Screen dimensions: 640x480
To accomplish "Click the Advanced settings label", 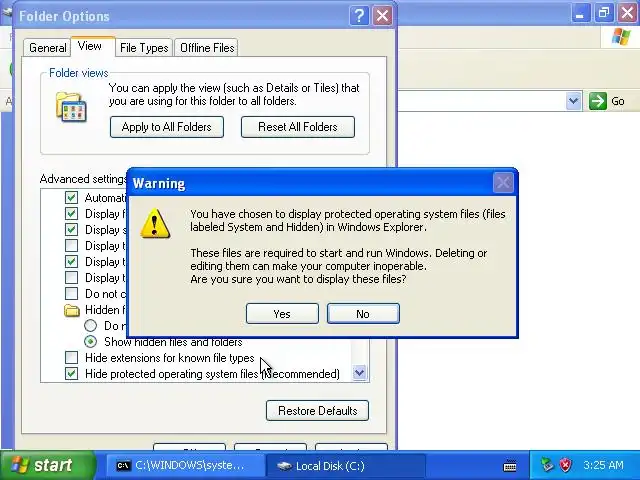I will coord(83,179).
